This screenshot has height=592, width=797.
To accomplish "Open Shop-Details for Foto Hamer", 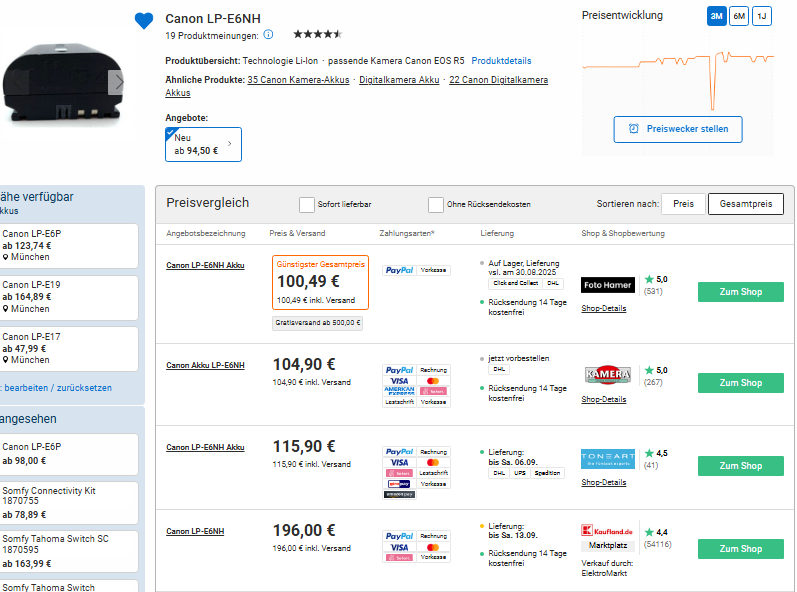I will [604, 308].
